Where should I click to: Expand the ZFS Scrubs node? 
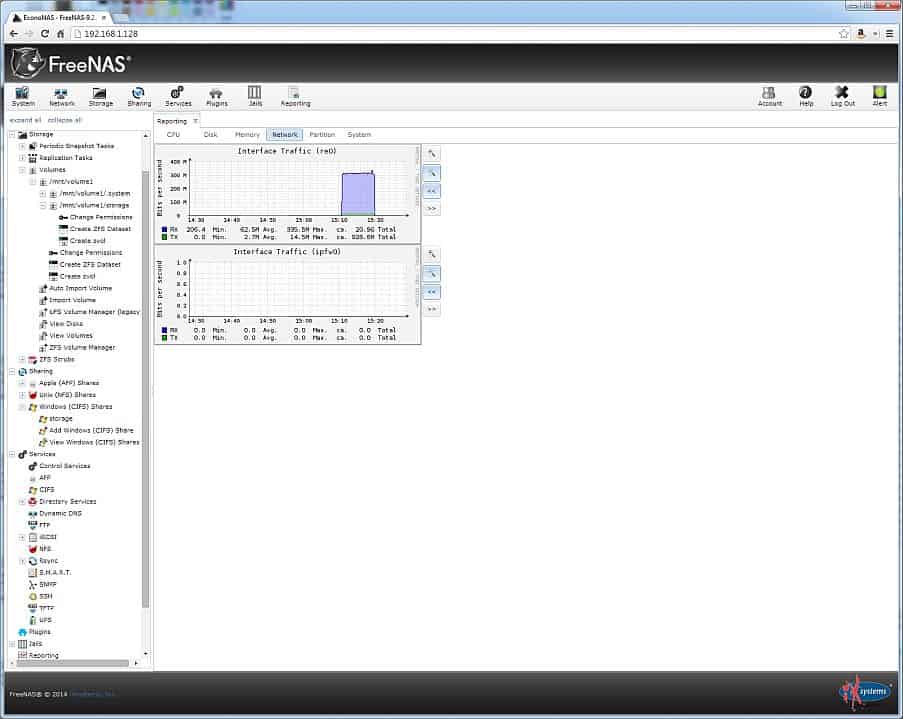22,360
